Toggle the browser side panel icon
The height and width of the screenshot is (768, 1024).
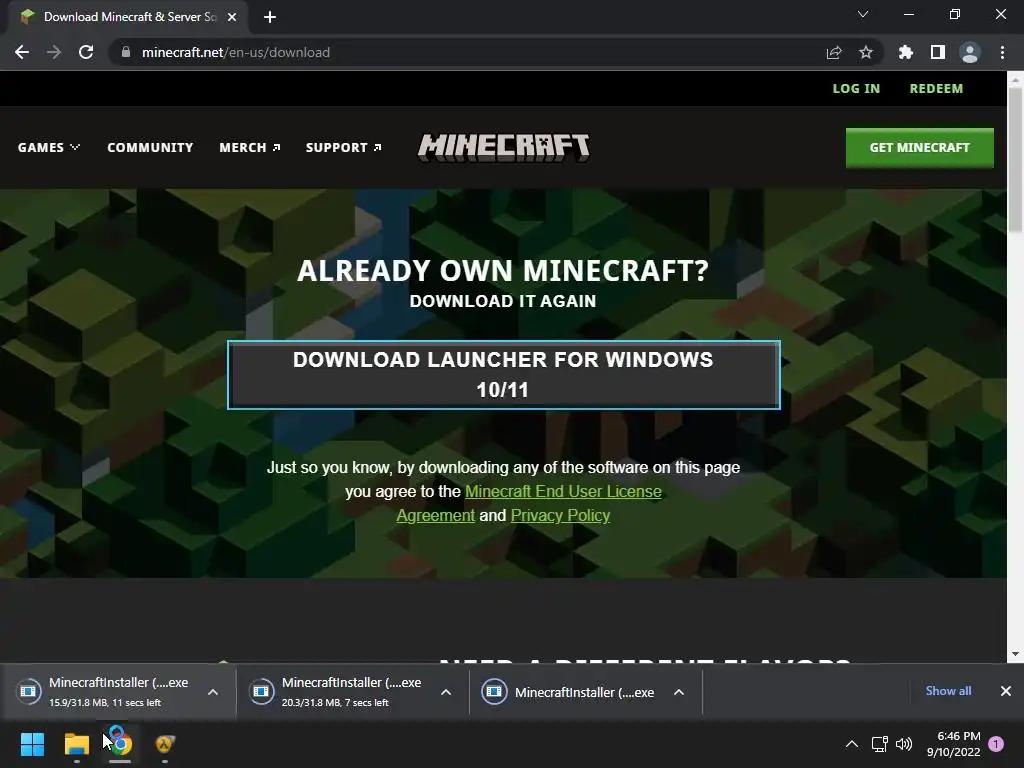938,52
